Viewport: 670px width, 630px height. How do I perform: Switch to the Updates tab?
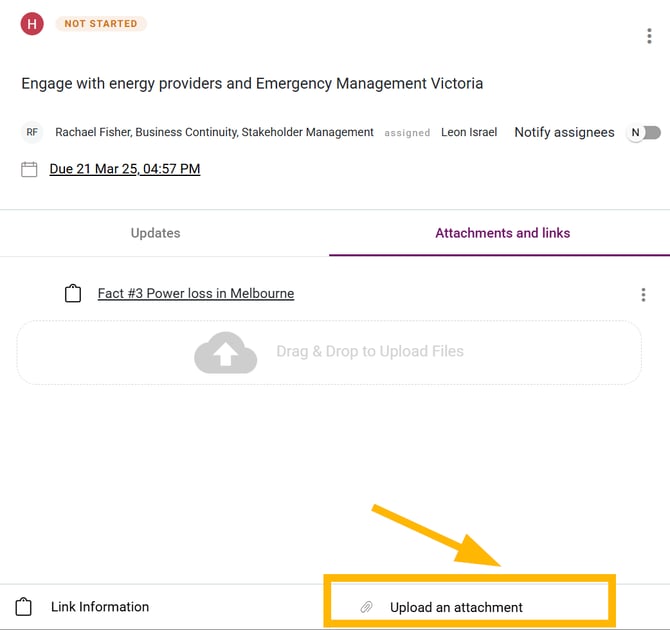[x=155, y=233]
